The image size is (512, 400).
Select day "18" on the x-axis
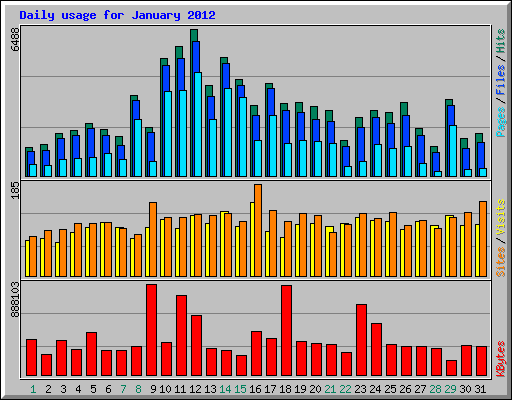[285, 389]
